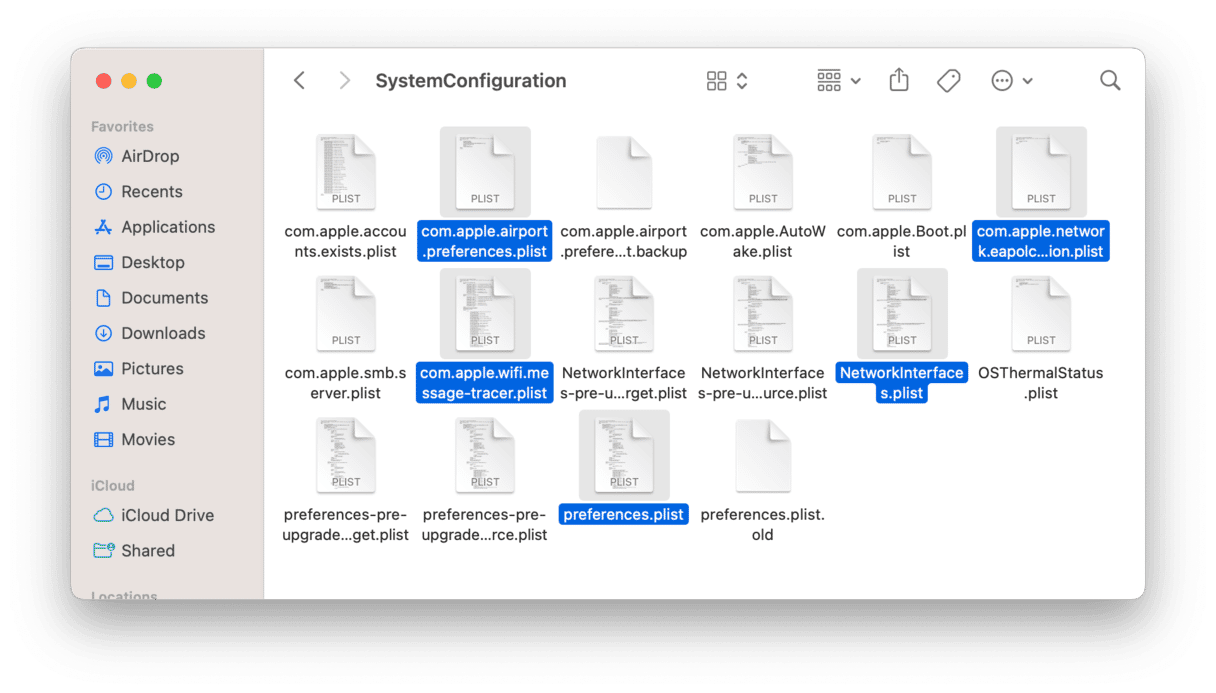The image size is (1216, 693).
Task: Select Recents in the sidebar
Action: [x=138, y=191]
